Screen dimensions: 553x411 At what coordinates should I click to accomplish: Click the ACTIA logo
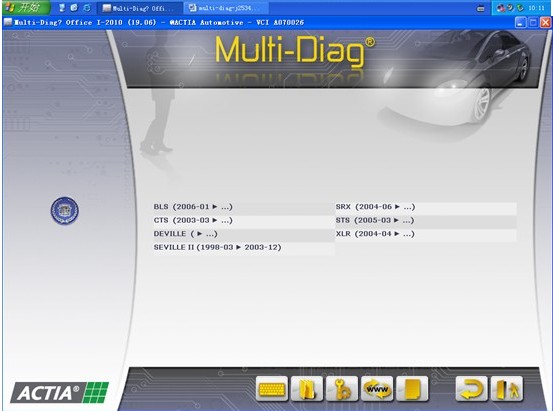coord(60,392)
